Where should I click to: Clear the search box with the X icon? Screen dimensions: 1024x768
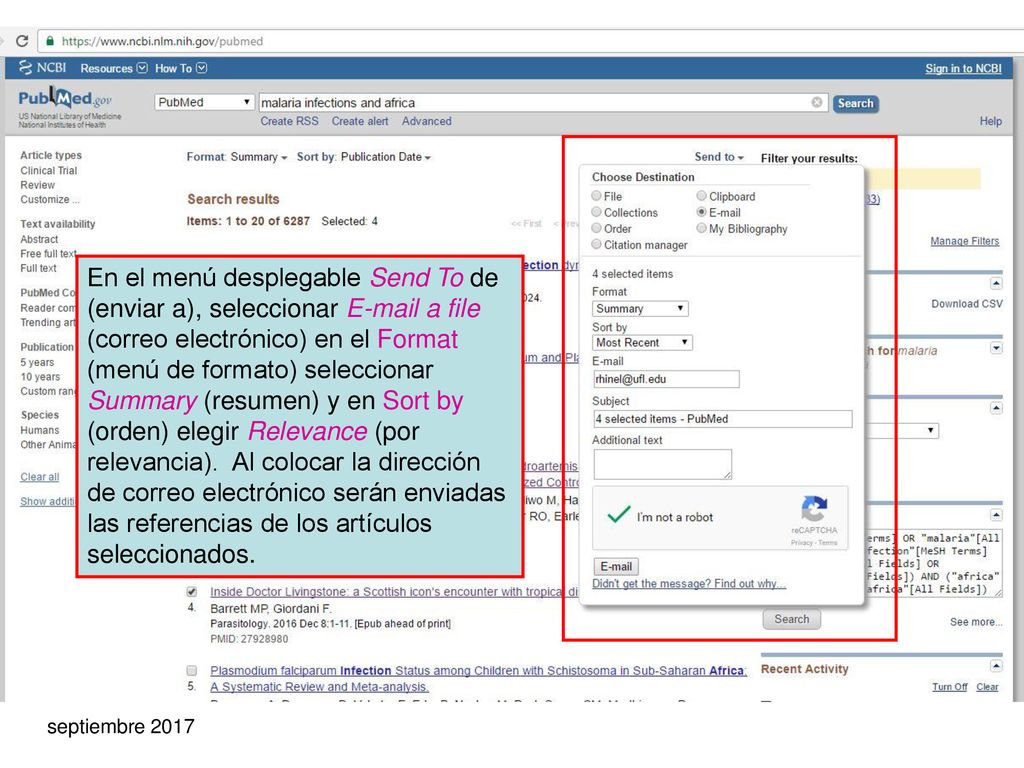816,103
